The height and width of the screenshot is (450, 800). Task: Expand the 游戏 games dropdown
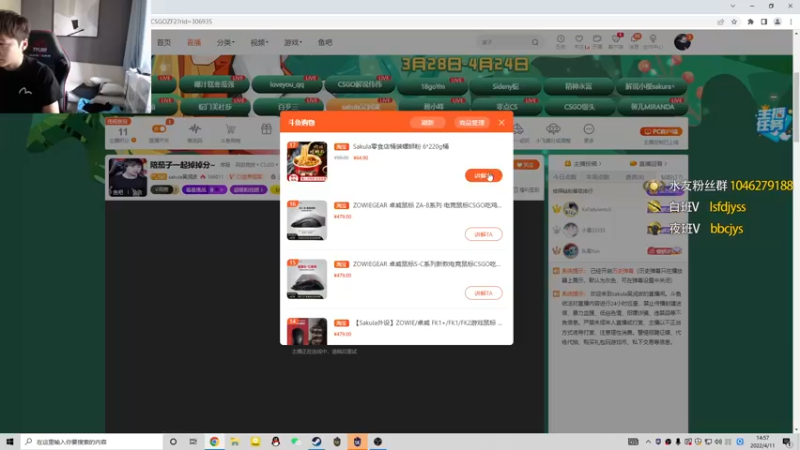tap(293, 42)
